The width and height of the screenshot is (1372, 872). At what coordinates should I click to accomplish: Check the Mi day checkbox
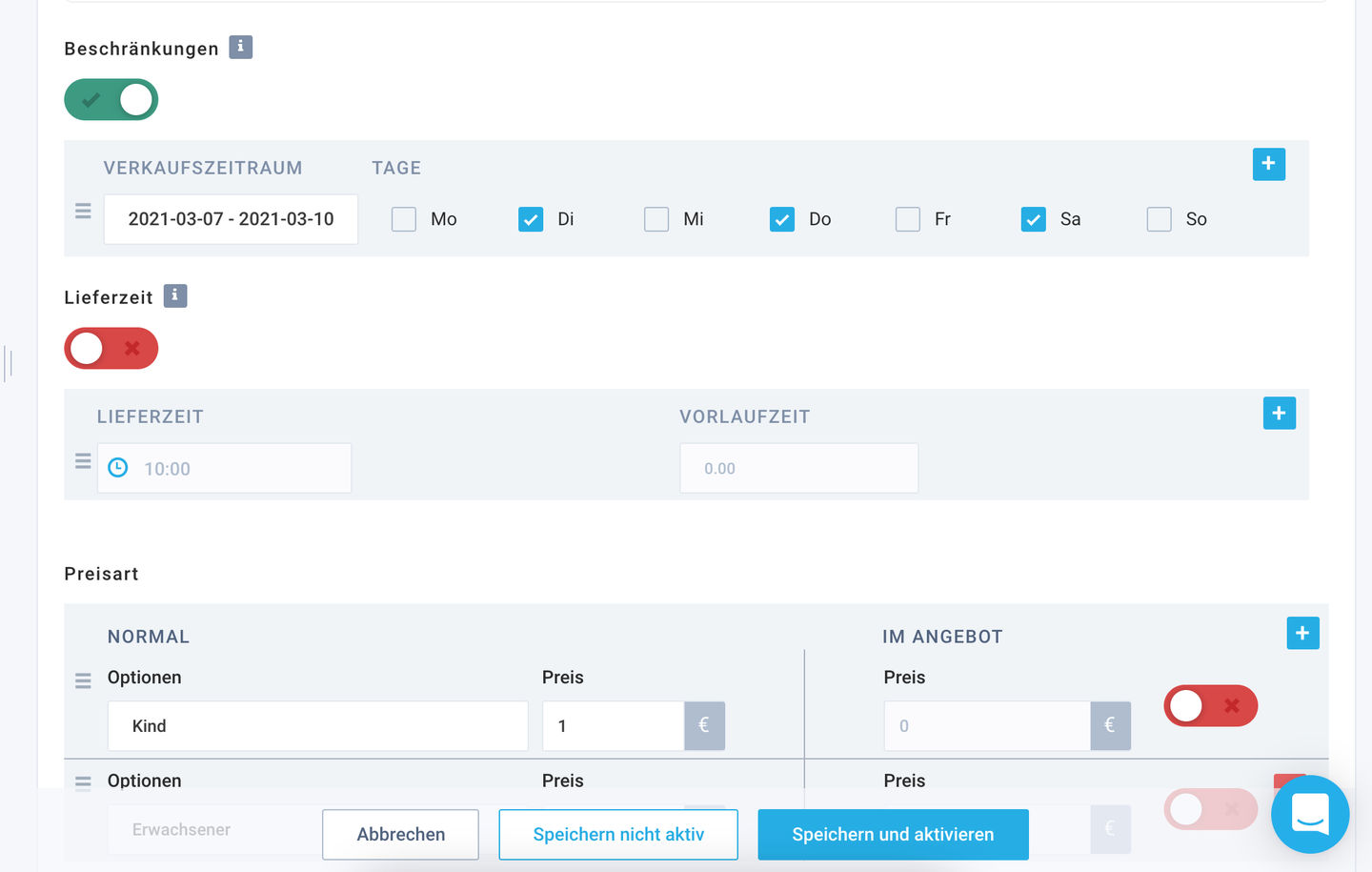pos(656,219)
